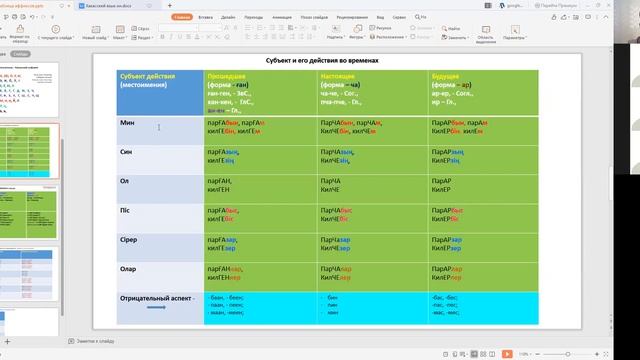The height and width of the screenshot is (360, 640).
Task: Open the Переходы ribbon tab
Action: pyautogui.click(x=253, y=17)
